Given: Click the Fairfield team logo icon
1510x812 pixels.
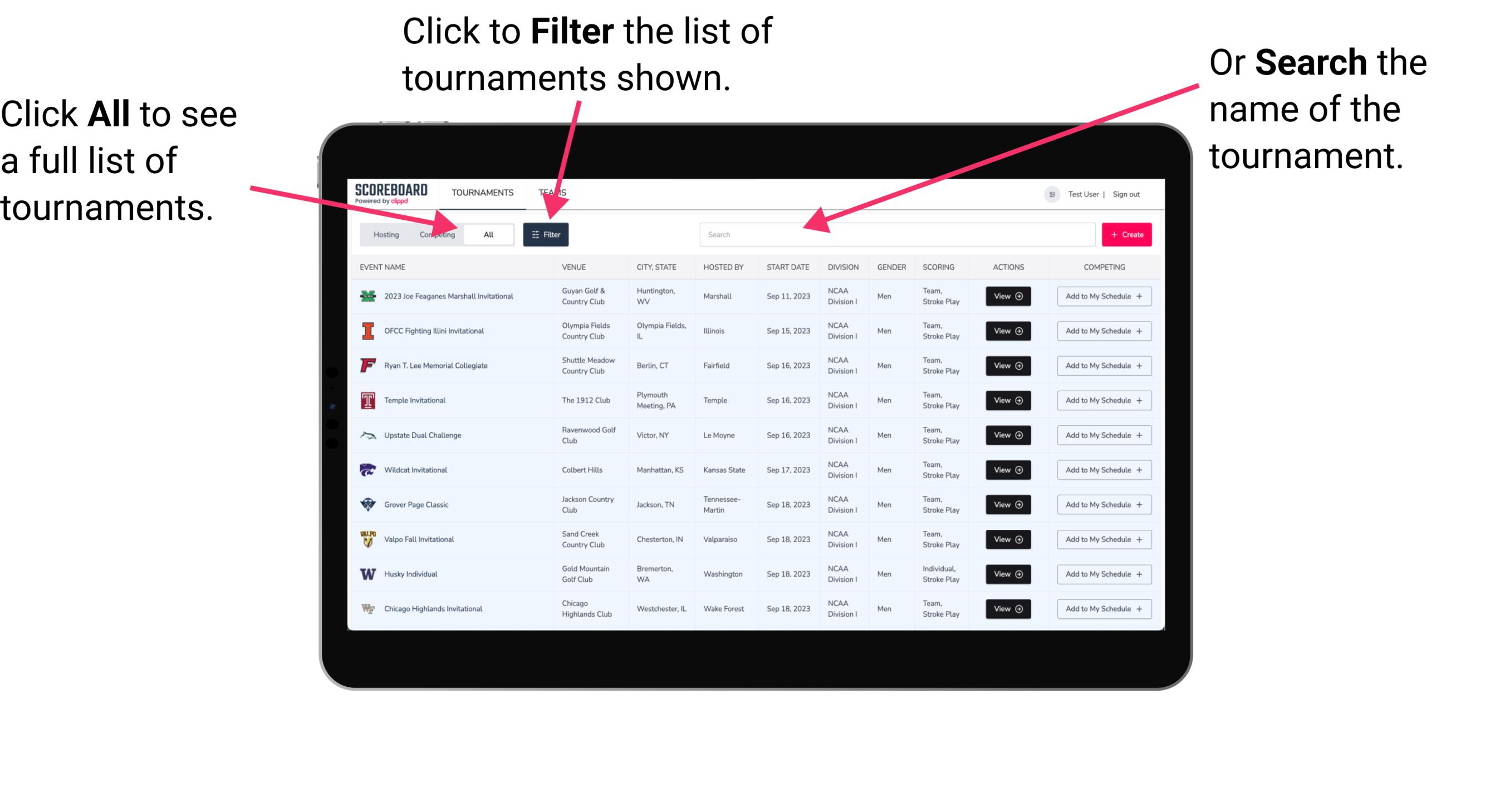Looking at the screenshot, I should (367, 366).
